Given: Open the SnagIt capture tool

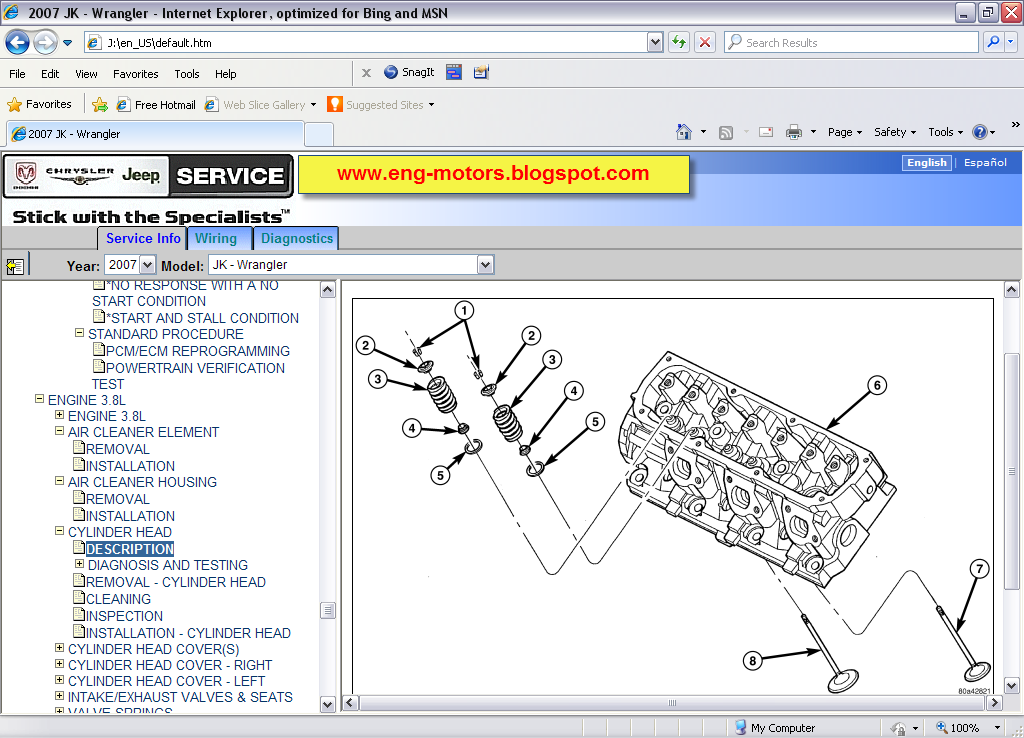Looking at the screenshot, I should (409, 72).
